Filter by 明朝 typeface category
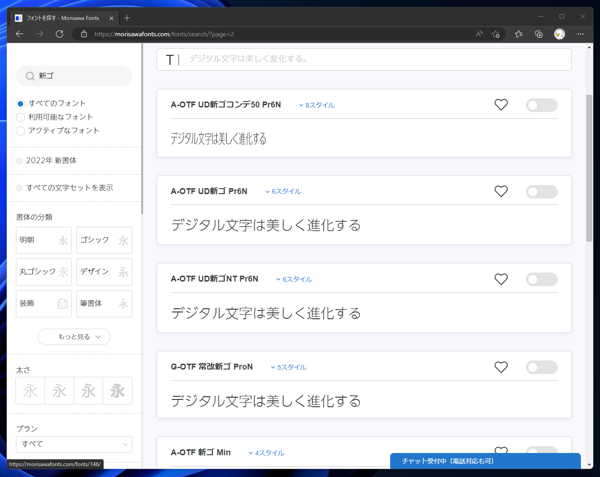 (44, 240)
